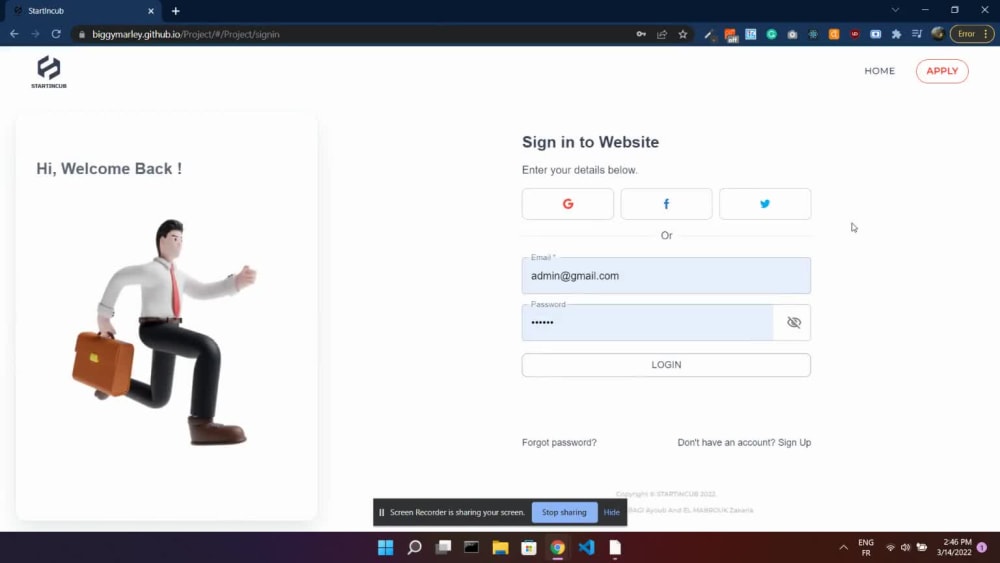The image size is (1000, 563).
Task: Sign in with the Twitter icon button
Action: coord(765,204)
